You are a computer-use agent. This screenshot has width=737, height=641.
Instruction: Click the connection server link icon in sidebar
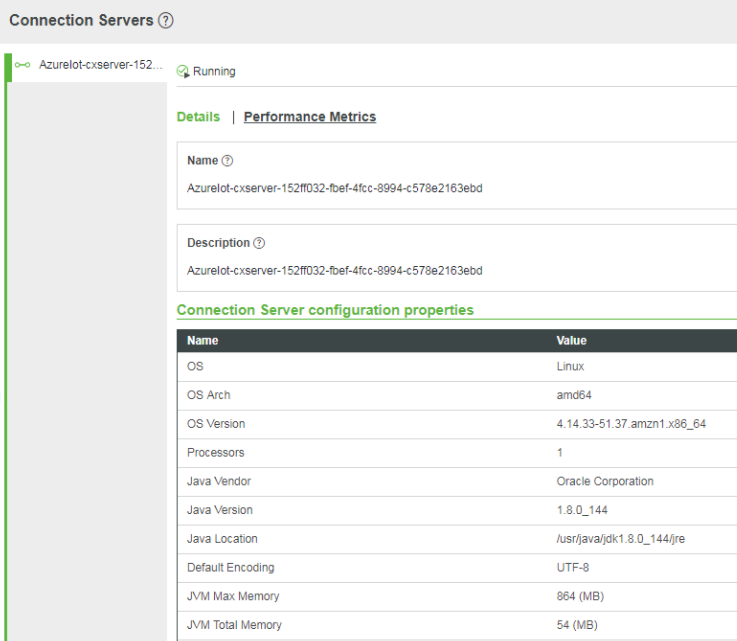23,65
